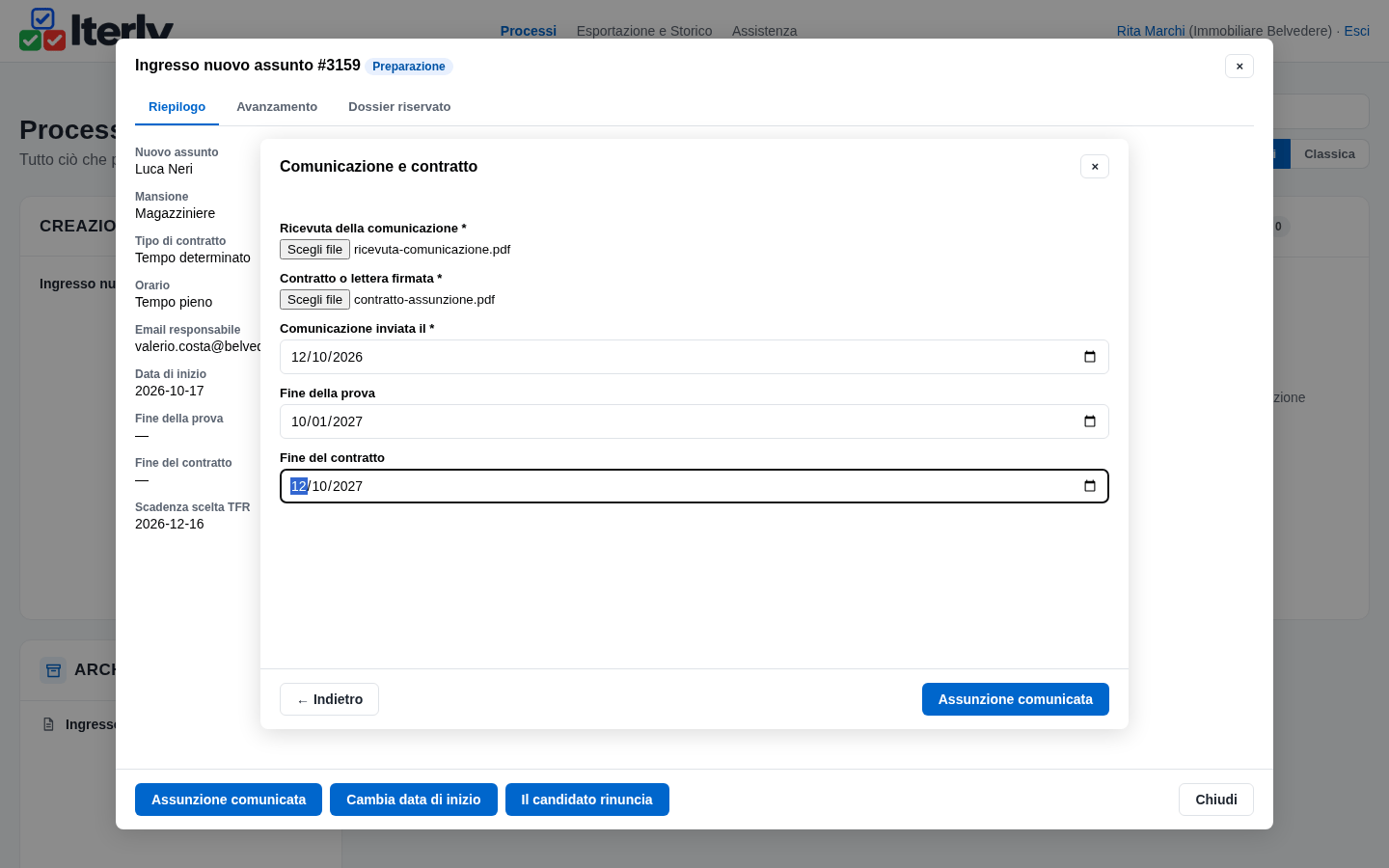Open calendar picker for Fine della prova
Screen dimensions: 1389x868
pos(1090,421)
